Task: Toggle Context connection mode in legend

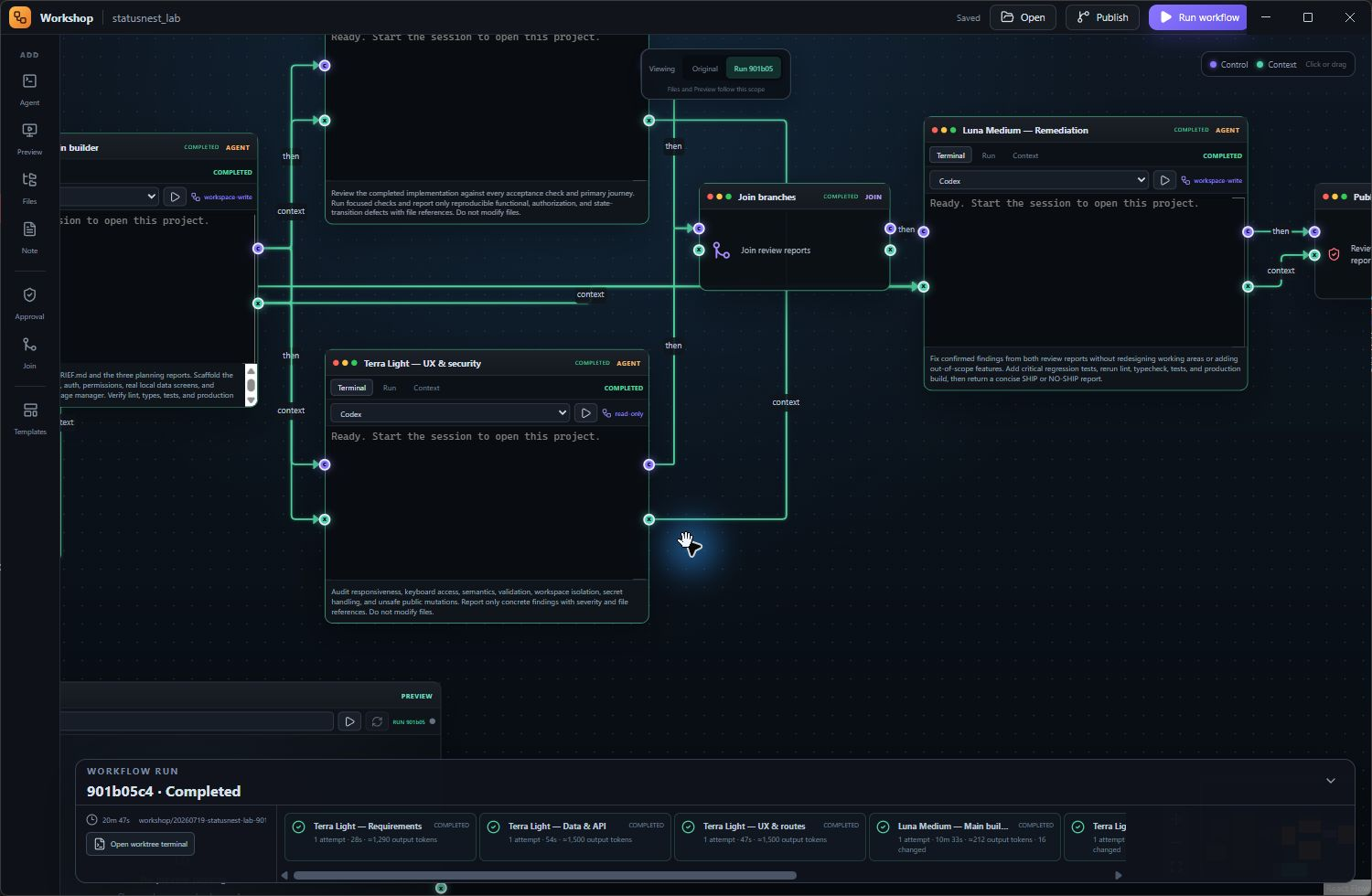Action: pos(1276,64)
